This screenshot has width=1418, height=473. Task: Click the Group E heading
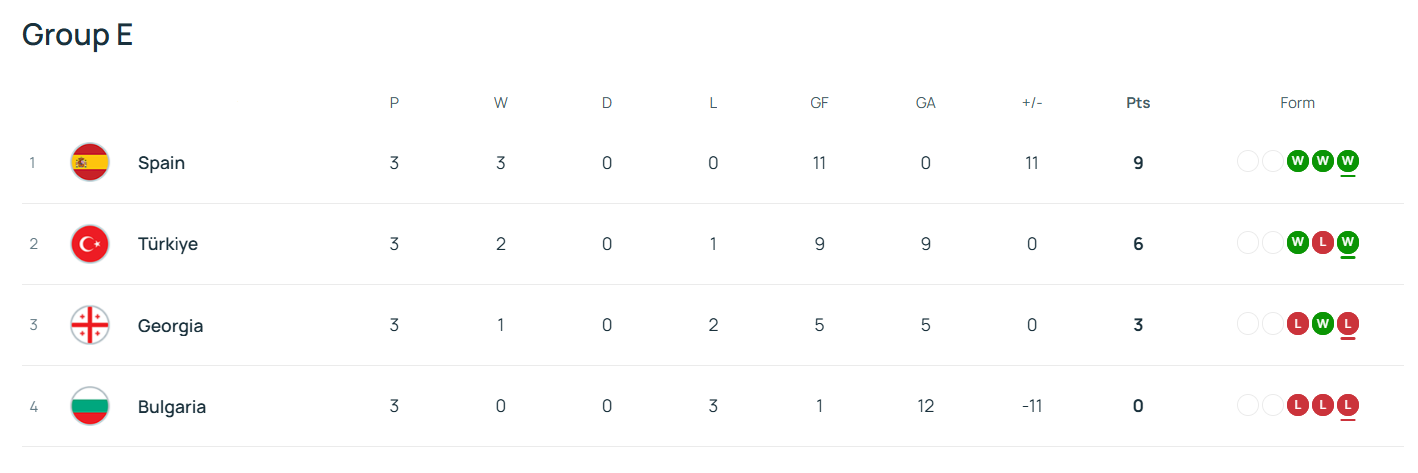(78, 35)
